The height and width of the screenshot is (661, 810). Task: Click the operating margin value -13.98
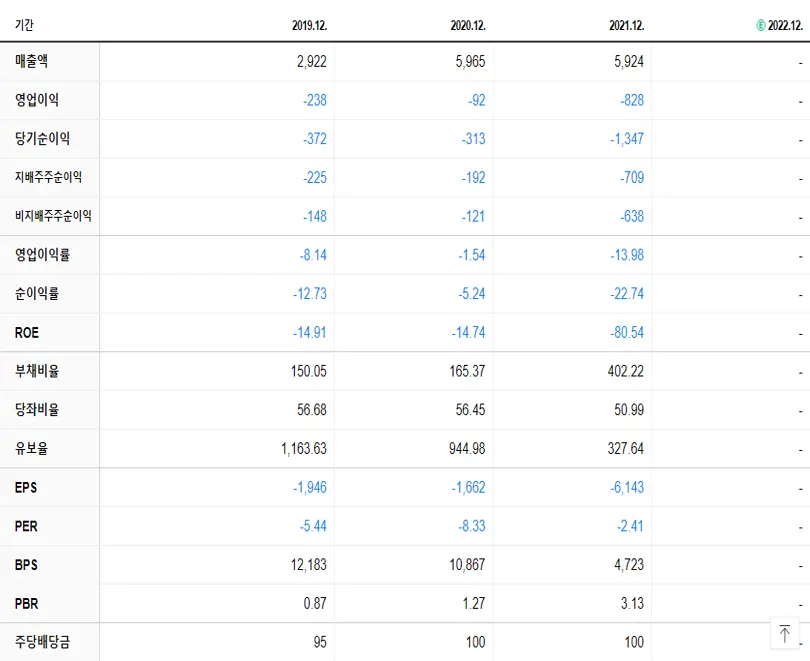[627, 255]
